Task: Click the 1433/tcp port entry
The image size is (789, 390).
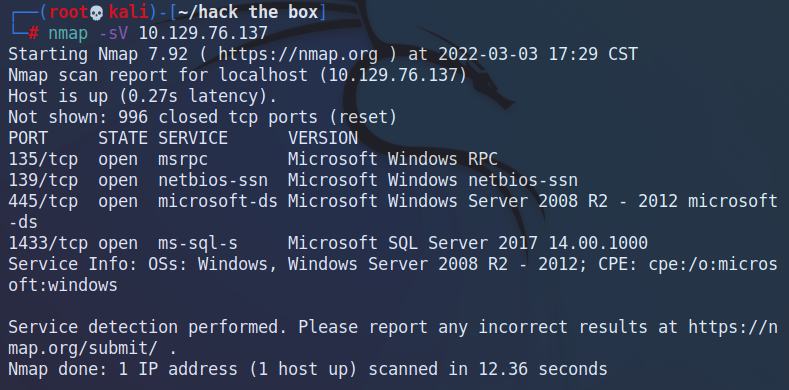Action: coord(48,244)
